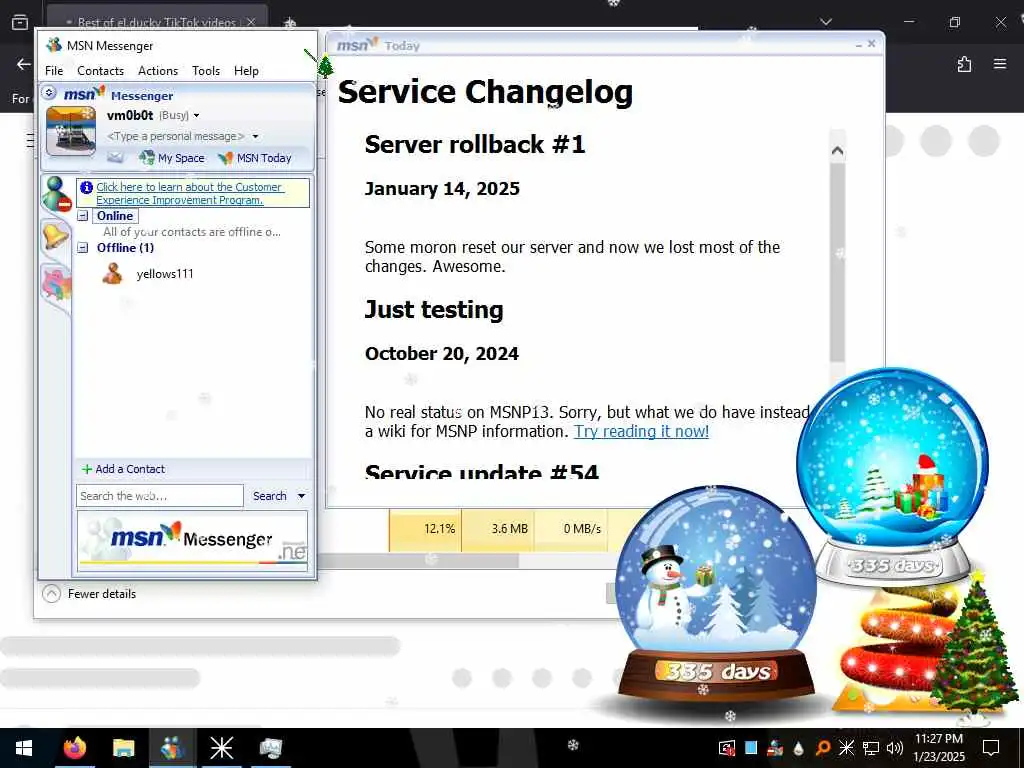Select offline contact yellows111
Viewport: 1024px width, 768px height.
(x=165, y=274)
